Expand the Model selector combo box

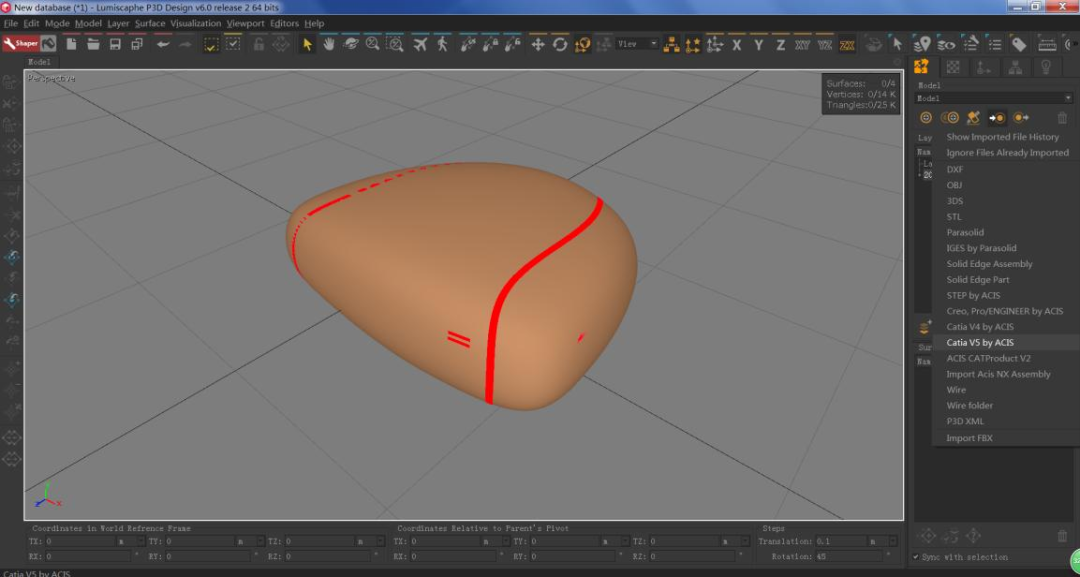(x=994, y=98)
